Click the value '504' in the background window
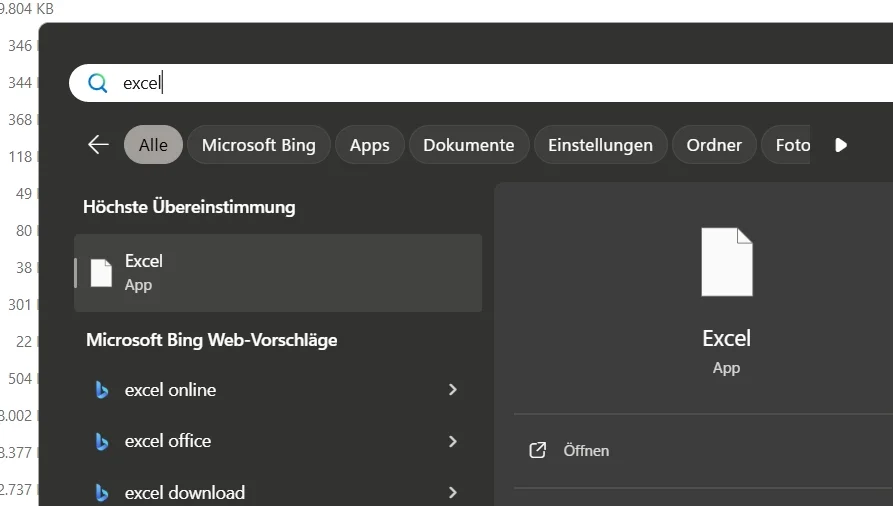 [20, 379]
